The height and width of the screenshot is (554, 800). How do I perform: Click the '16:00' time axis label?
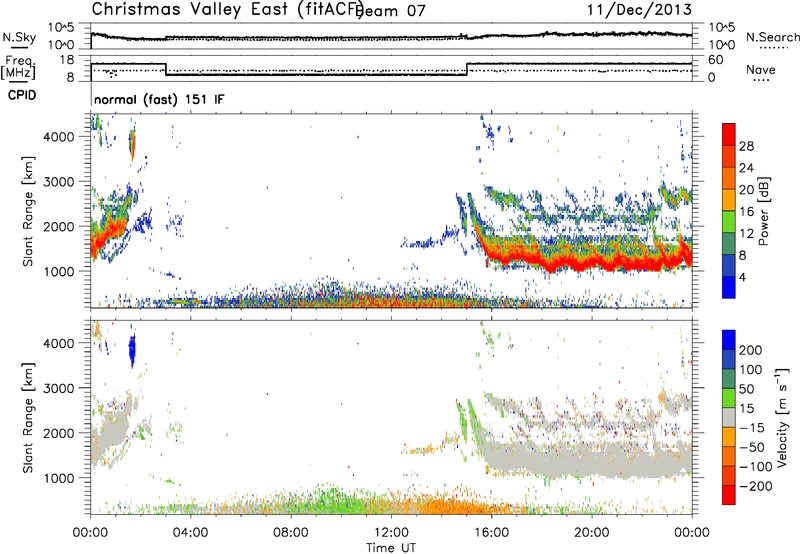491,533
